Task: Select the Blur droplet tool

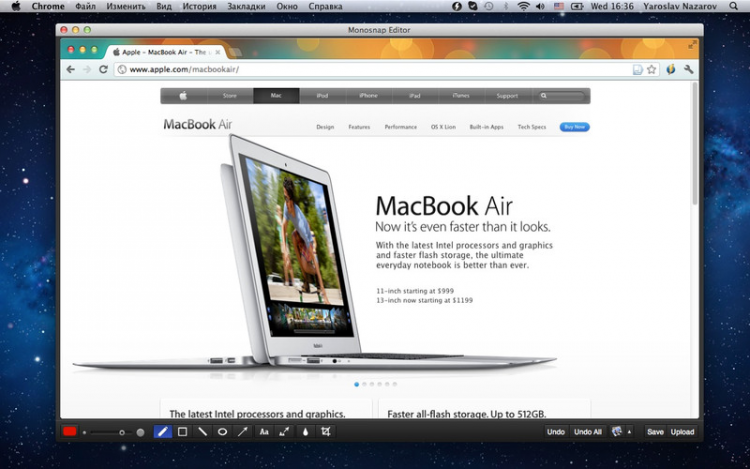Action: [x=305, y=432]
